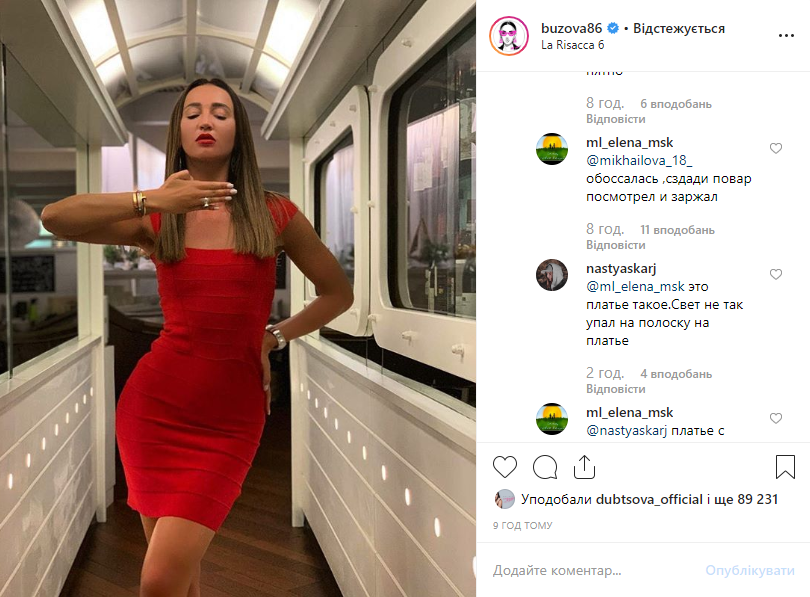Open comments via the speech bubble icon
This screenshot has width=810, height=597.
[544, 467]
